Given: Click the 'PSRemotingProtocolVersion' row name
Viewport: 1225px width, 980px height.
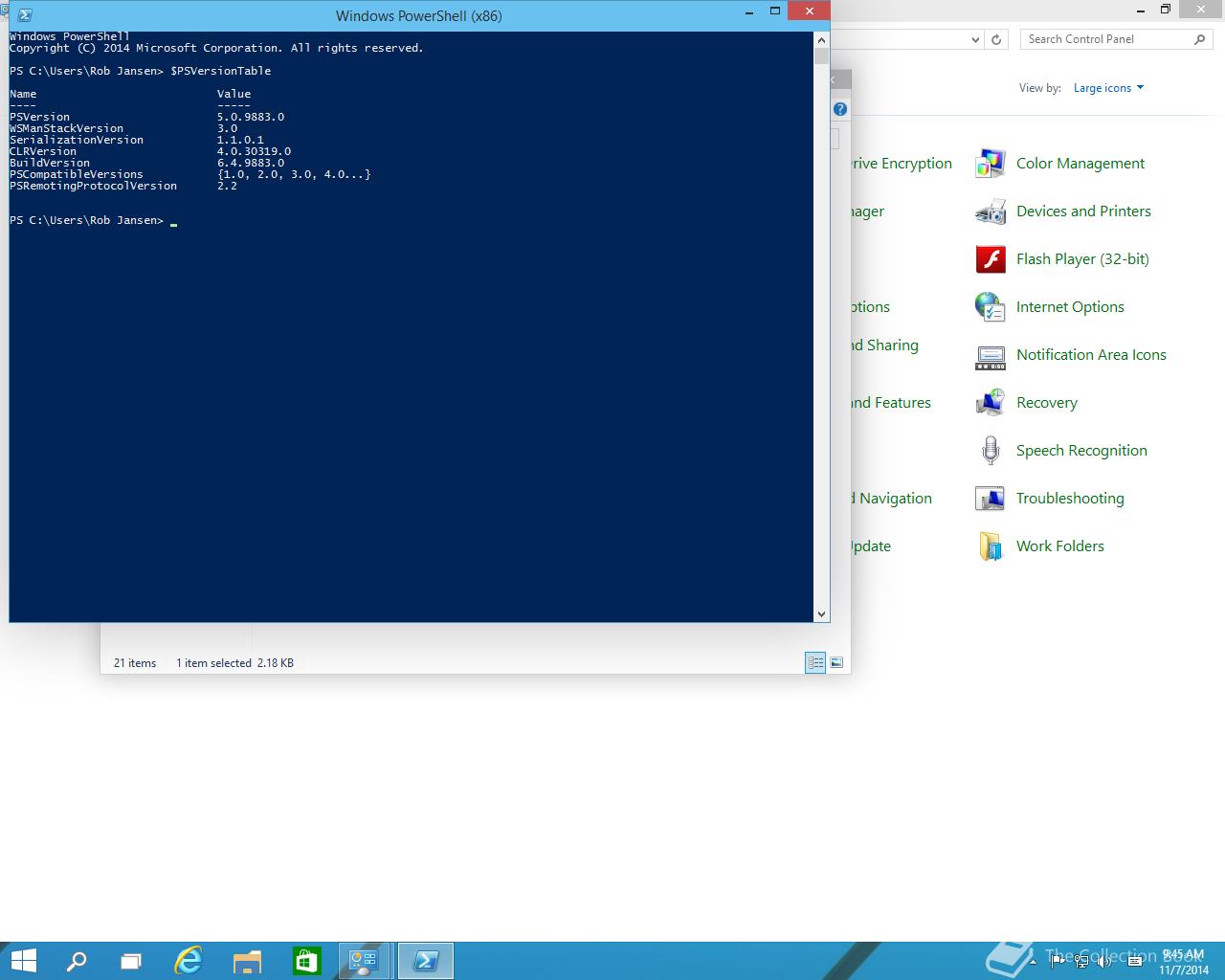Looking at the screenshot, I should click(x=93, y=186).
